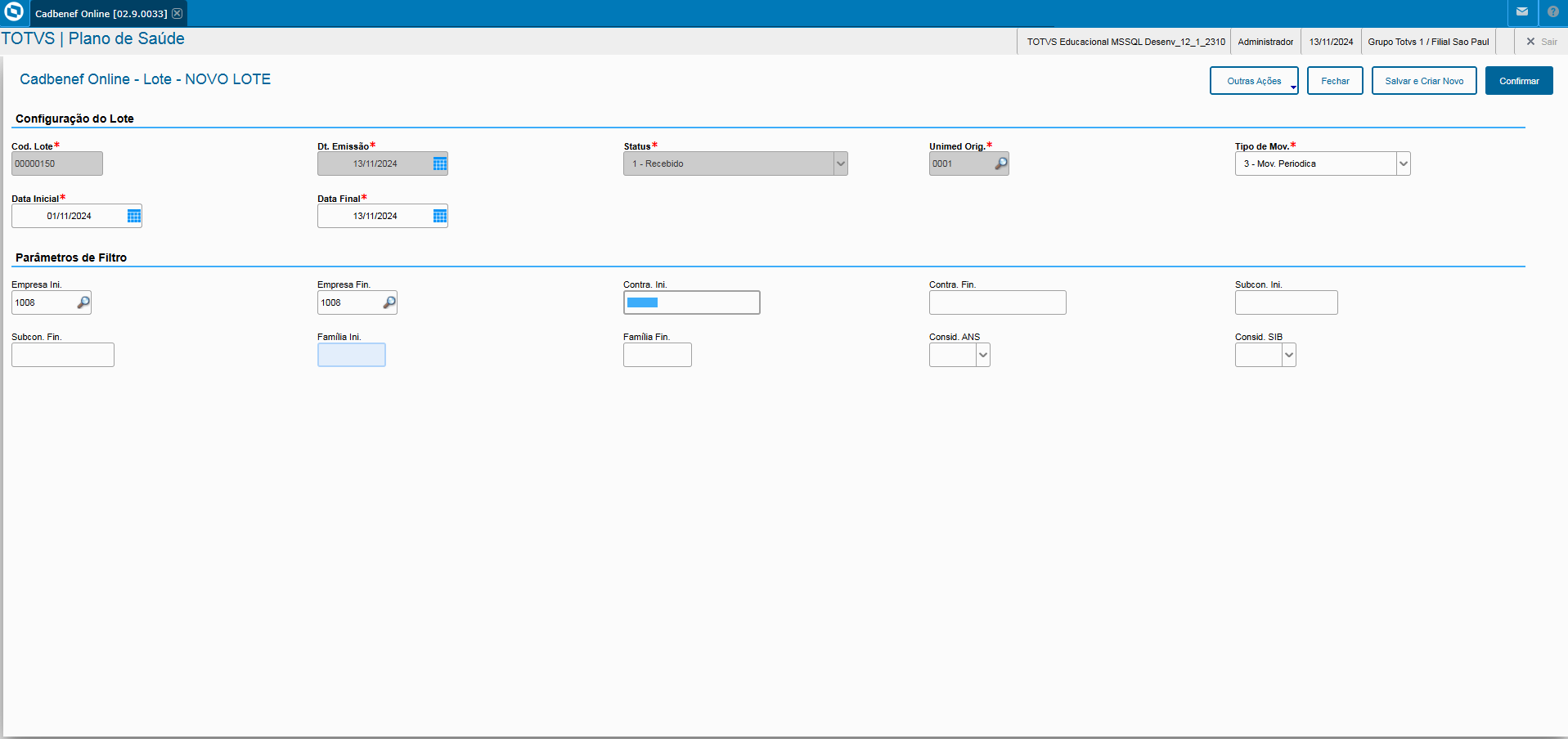Expand the Status dropdown
Viewport: 1568px width, 739px height.
tap(840, 163)
